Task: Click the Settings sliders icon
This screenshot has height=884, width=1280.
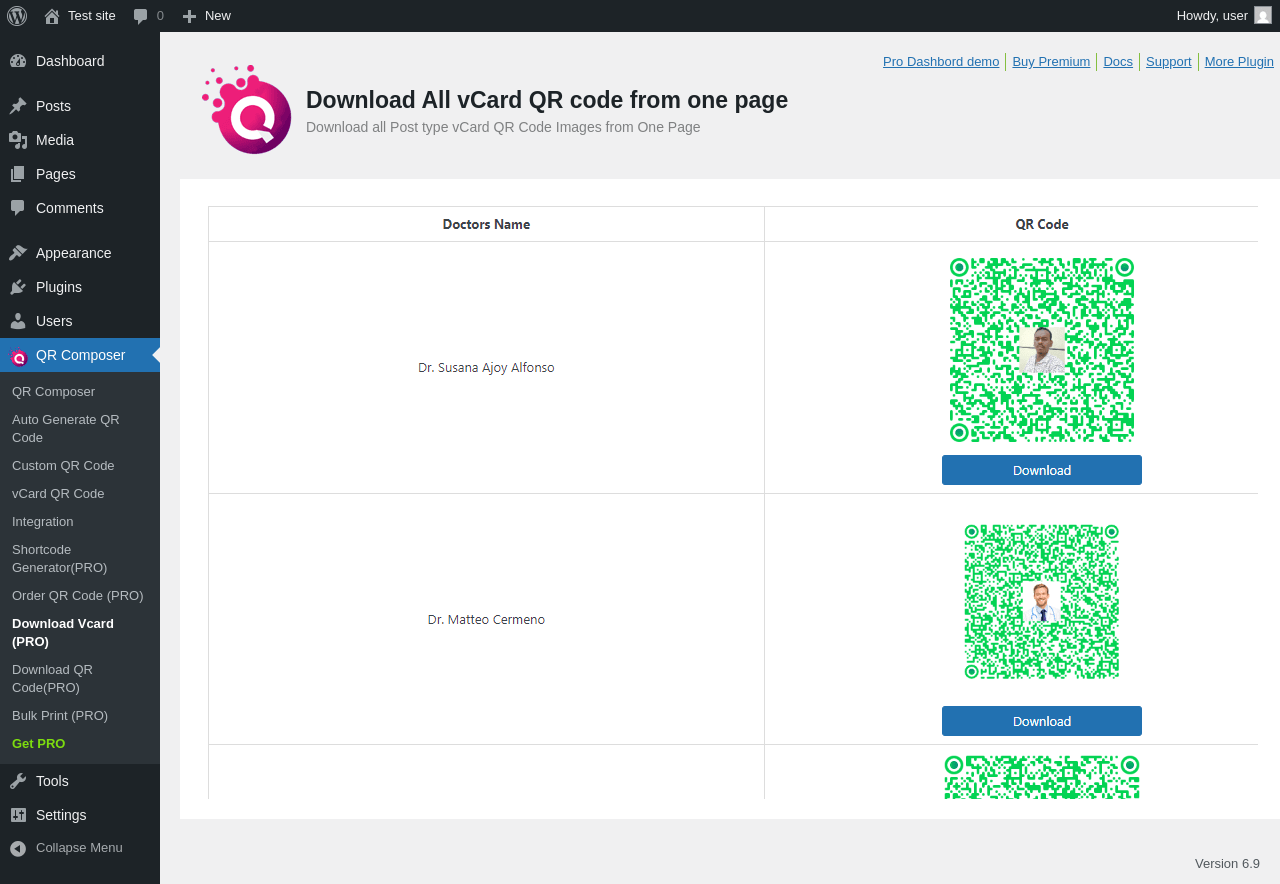Action: (x=18, y=815)
